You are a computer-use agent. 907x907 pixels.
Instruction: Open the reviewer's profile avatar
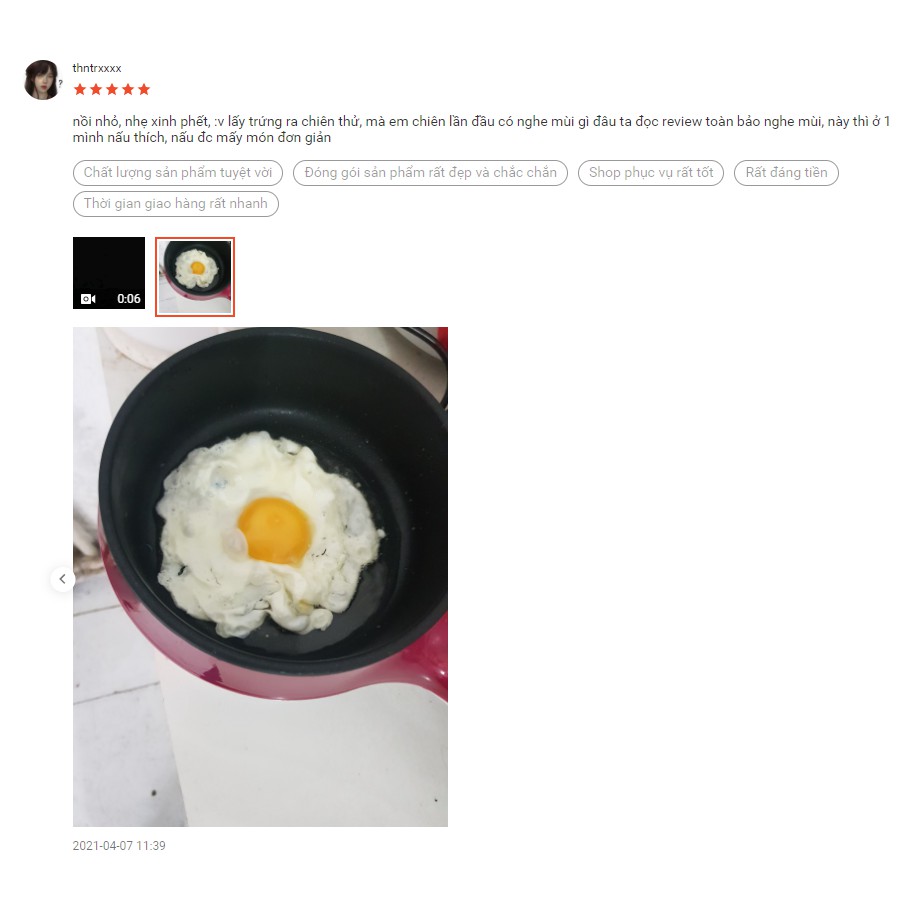coord(42,80)
